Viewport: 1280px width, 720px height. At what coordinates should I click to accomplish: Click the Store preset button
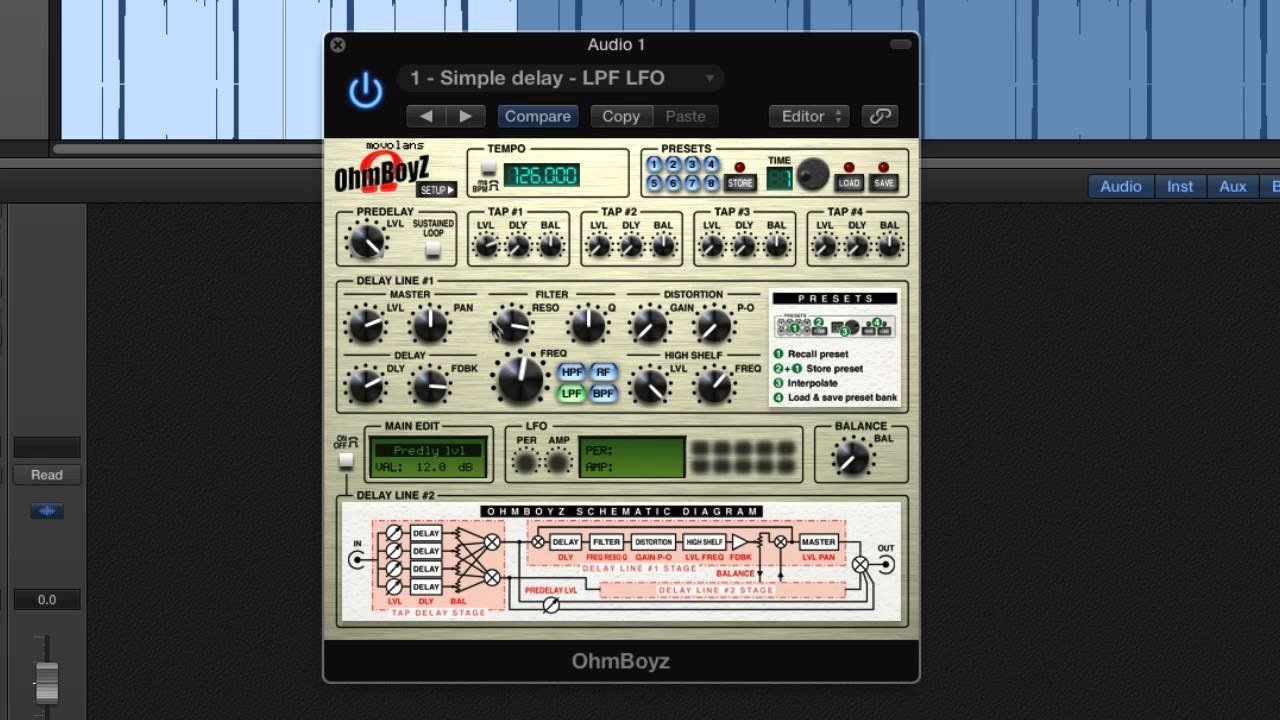click(x=740, y=183)
